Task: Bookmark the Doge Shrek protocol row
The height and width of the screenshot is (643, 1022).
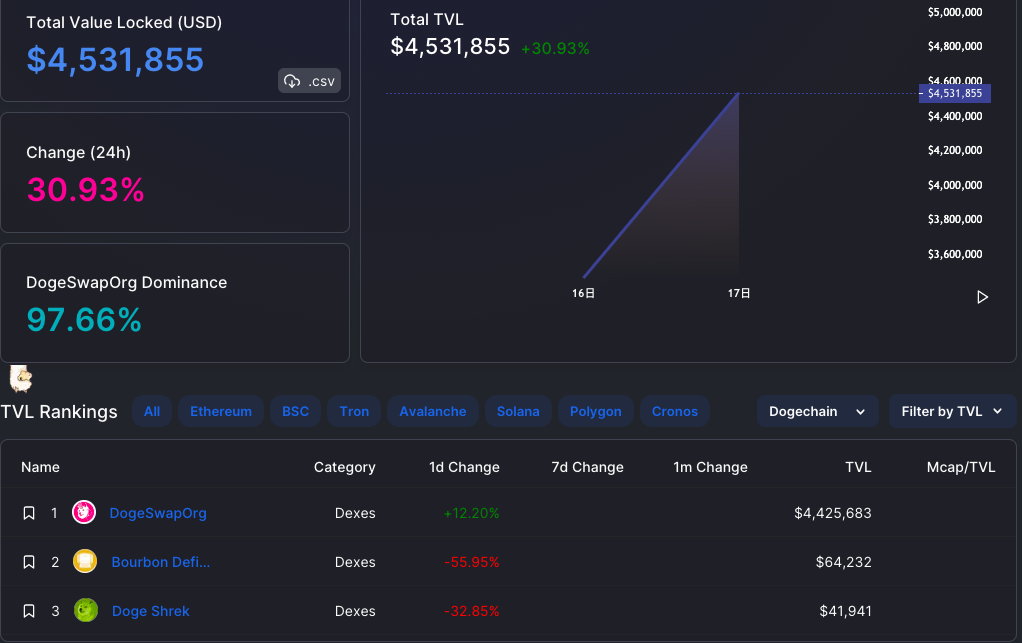Action: point(29,611)
